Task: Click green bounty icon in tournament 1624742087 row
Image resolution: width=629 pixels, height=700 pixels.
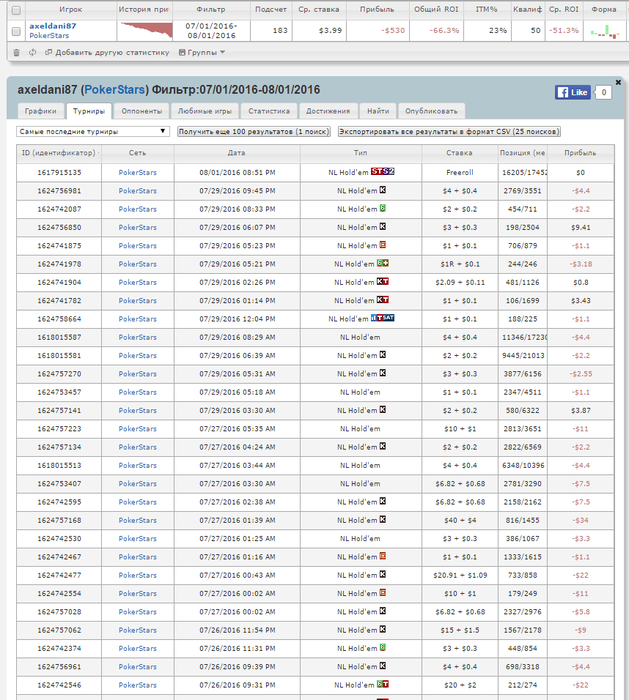Action: pyautogui.click(x=383, y=208)
